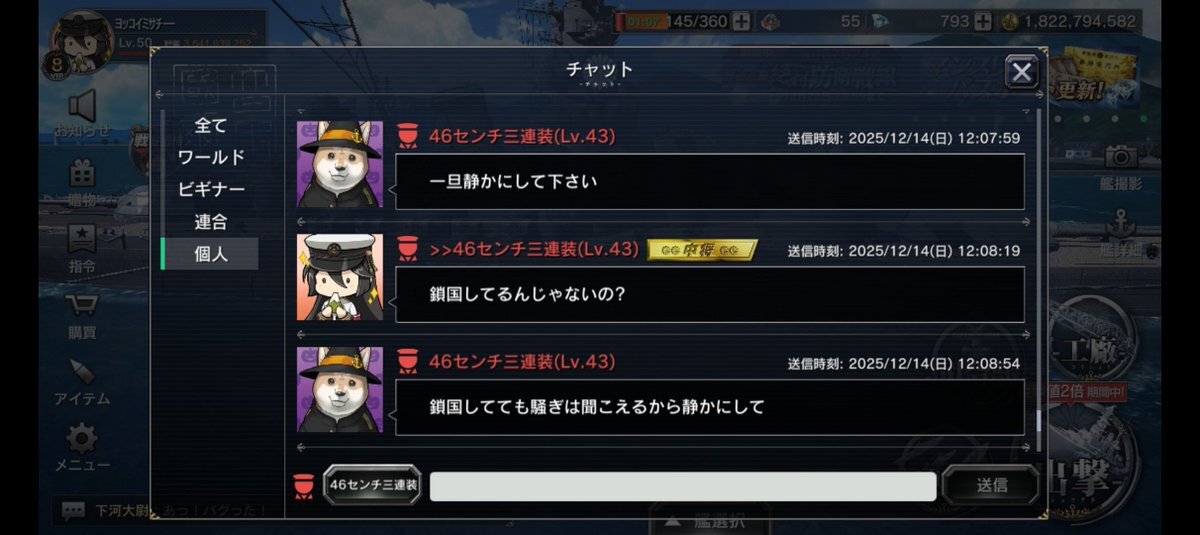This screenshot has height=535, width=1200.
Task: Open the 贈物 gift box icon
Action: (x=82, y=173)
